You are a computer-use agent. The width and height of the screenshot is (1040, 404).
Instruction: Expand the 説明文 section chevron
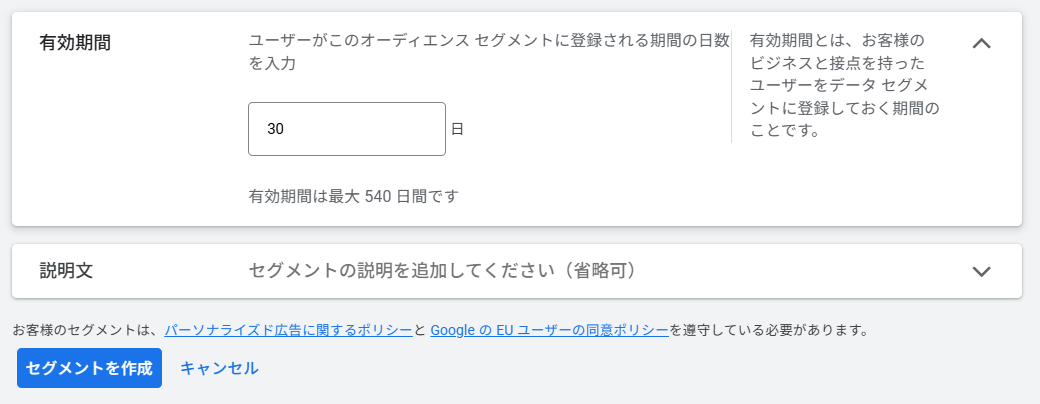981,271
